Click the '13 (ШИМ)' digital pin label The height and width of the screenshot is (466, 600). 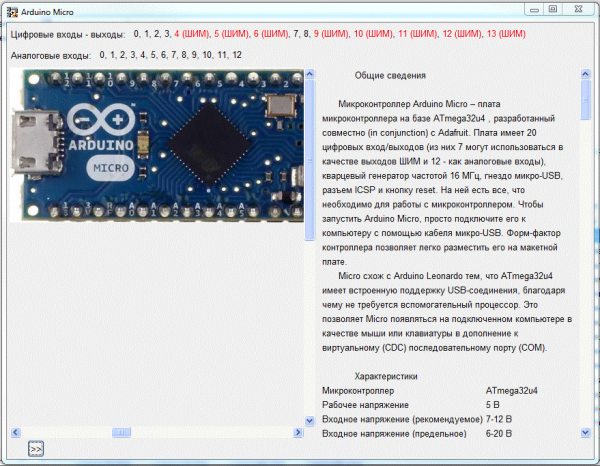click(506, 34)
